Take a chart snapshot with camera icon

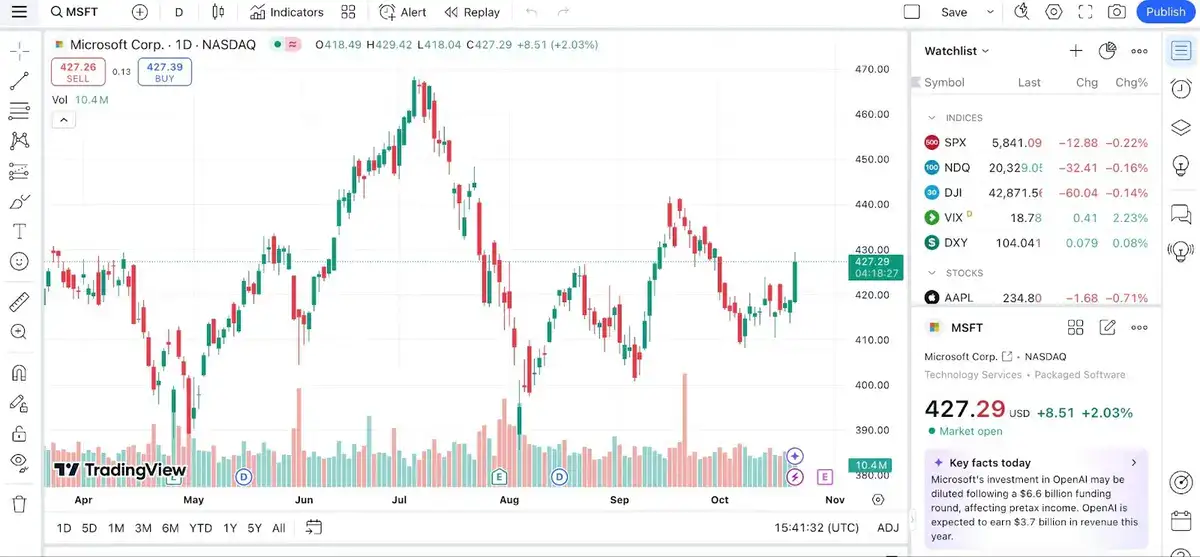pyautogui.click(x=1117, y=12)
